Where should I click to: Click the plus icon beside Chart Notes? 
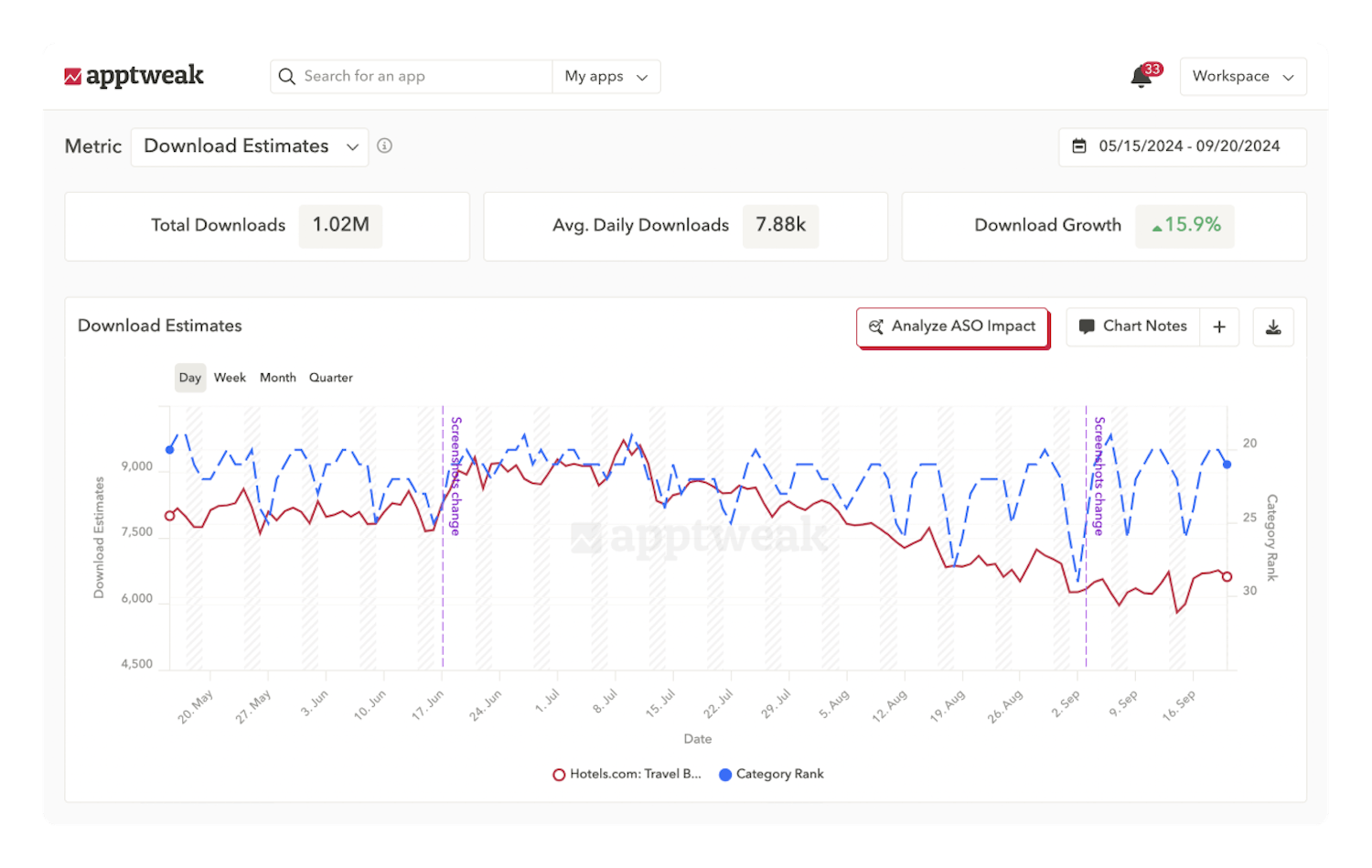[x=1219, y=327]
